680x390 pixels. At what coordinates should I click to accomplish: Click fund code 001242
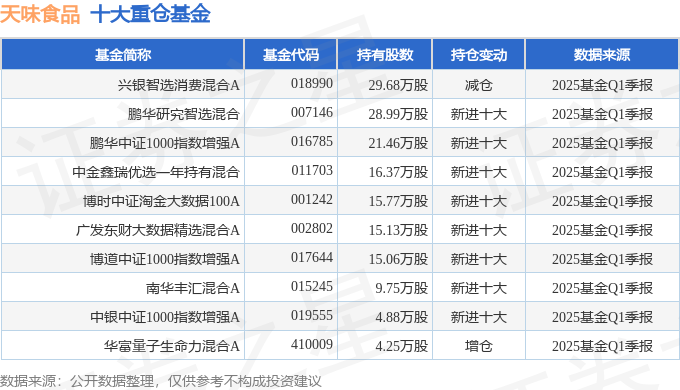312,200
